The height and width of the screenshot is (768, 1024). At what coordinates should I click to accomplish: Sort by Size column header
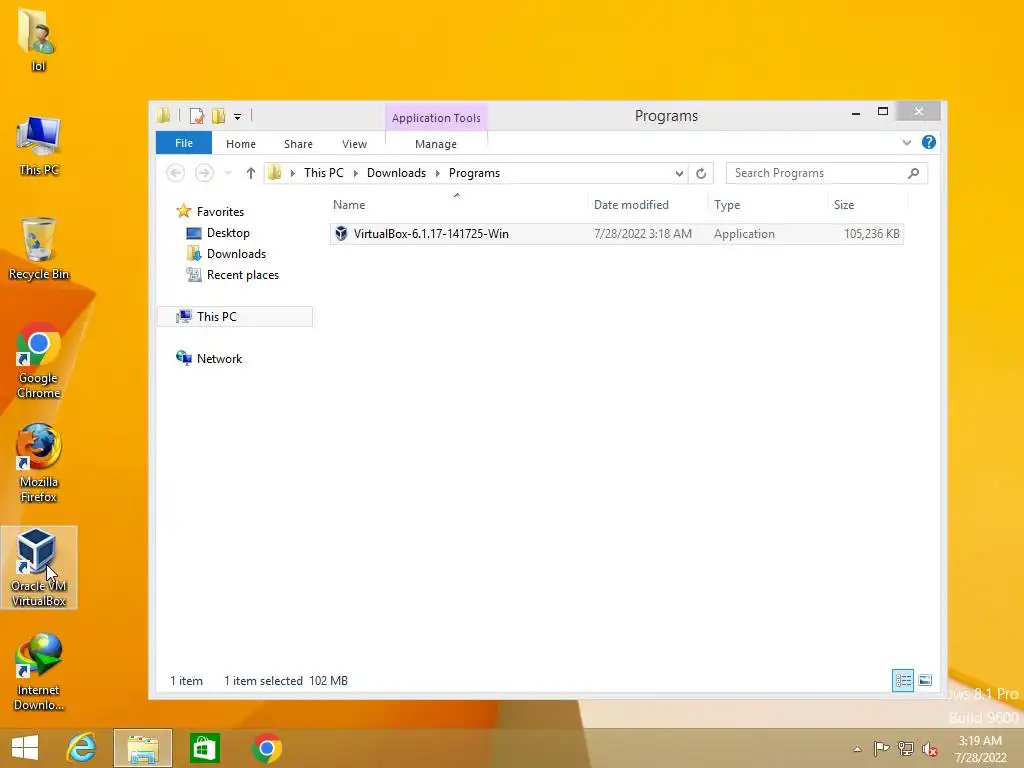point(844,205)
